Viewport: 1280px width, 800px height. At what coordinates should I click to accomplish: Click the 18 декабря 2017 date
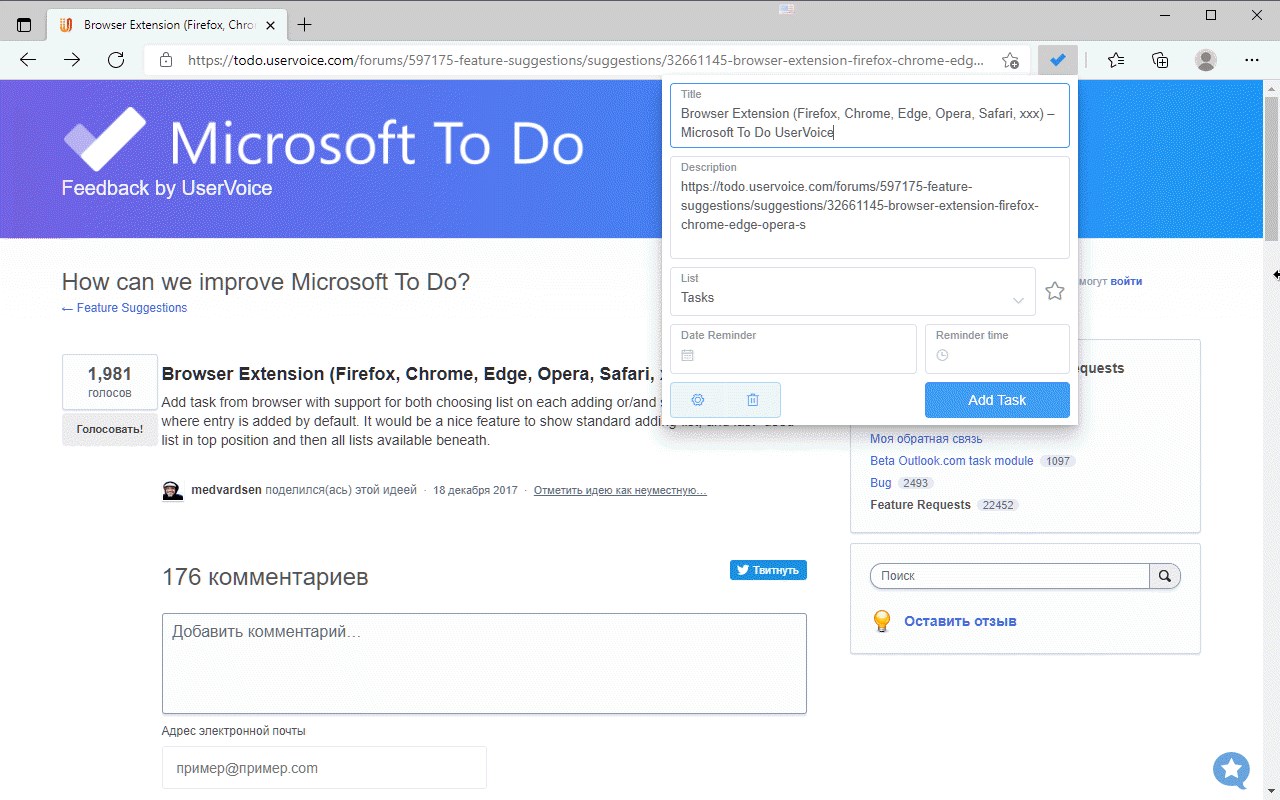point(475,491)
